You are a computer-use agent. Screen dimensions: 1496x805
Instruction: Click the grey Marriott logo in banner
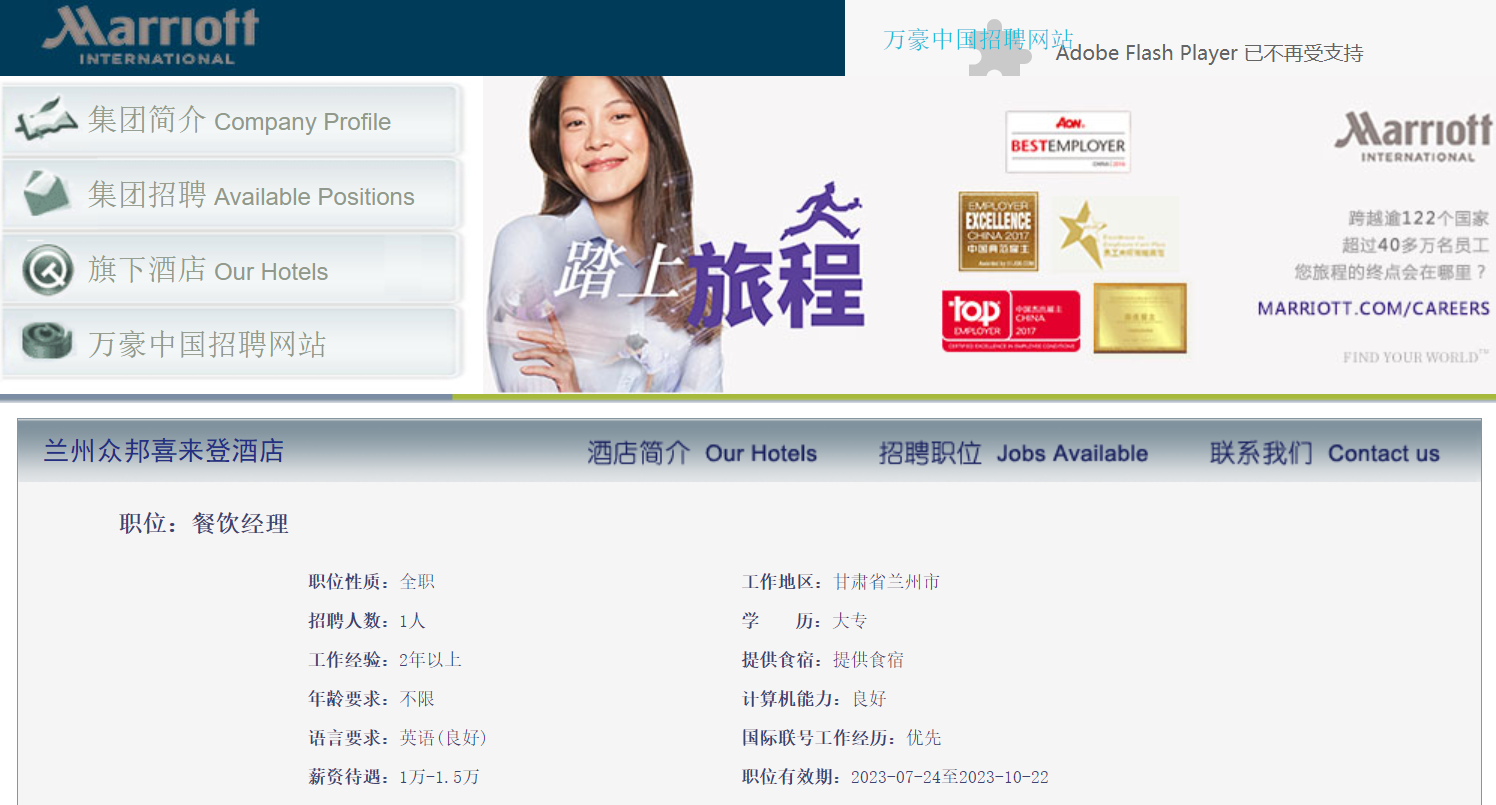coord(1413,137)
